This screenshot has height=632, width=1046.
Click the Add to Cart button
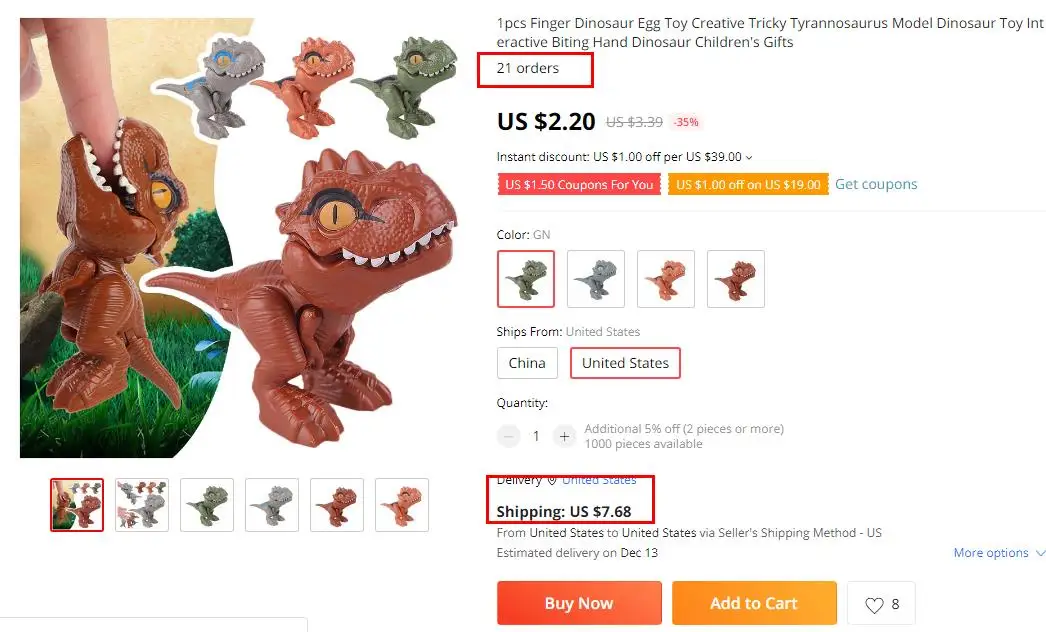pos(754,603)
